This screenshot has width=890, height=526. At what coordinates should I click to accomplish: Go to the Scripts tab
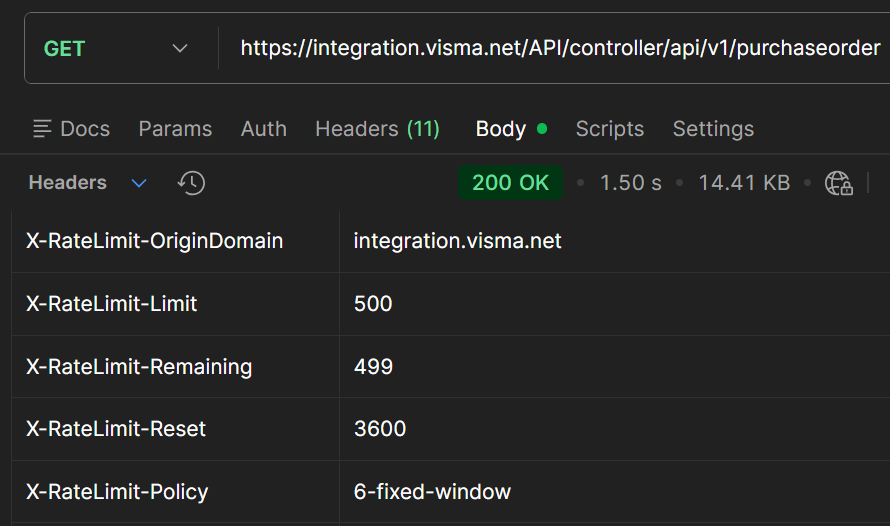609,129
